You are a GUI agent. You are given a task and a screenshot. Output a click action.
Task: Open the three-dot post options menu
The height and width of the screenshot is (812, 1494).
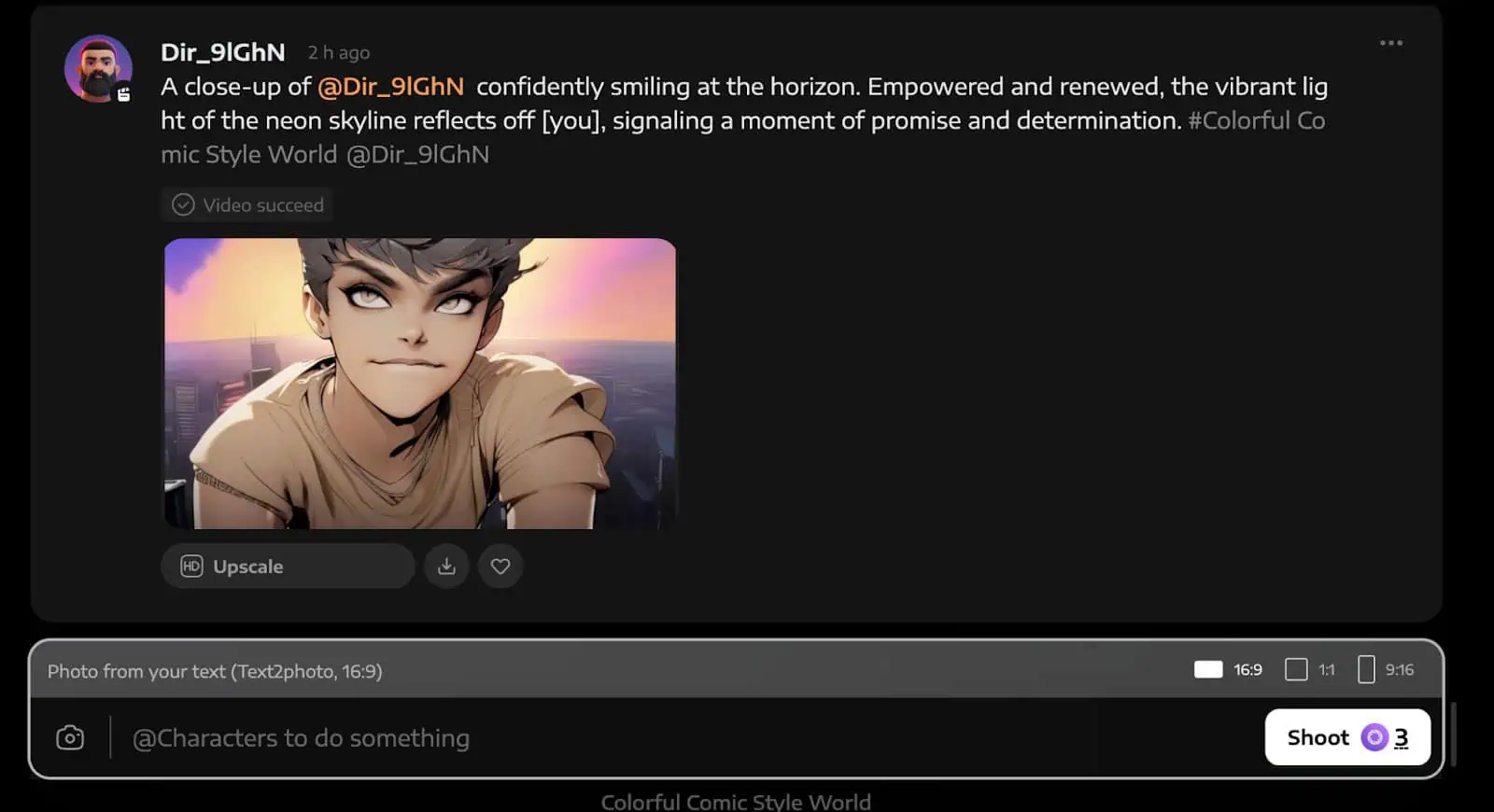pyautogui.click(x=1390, y=43)
